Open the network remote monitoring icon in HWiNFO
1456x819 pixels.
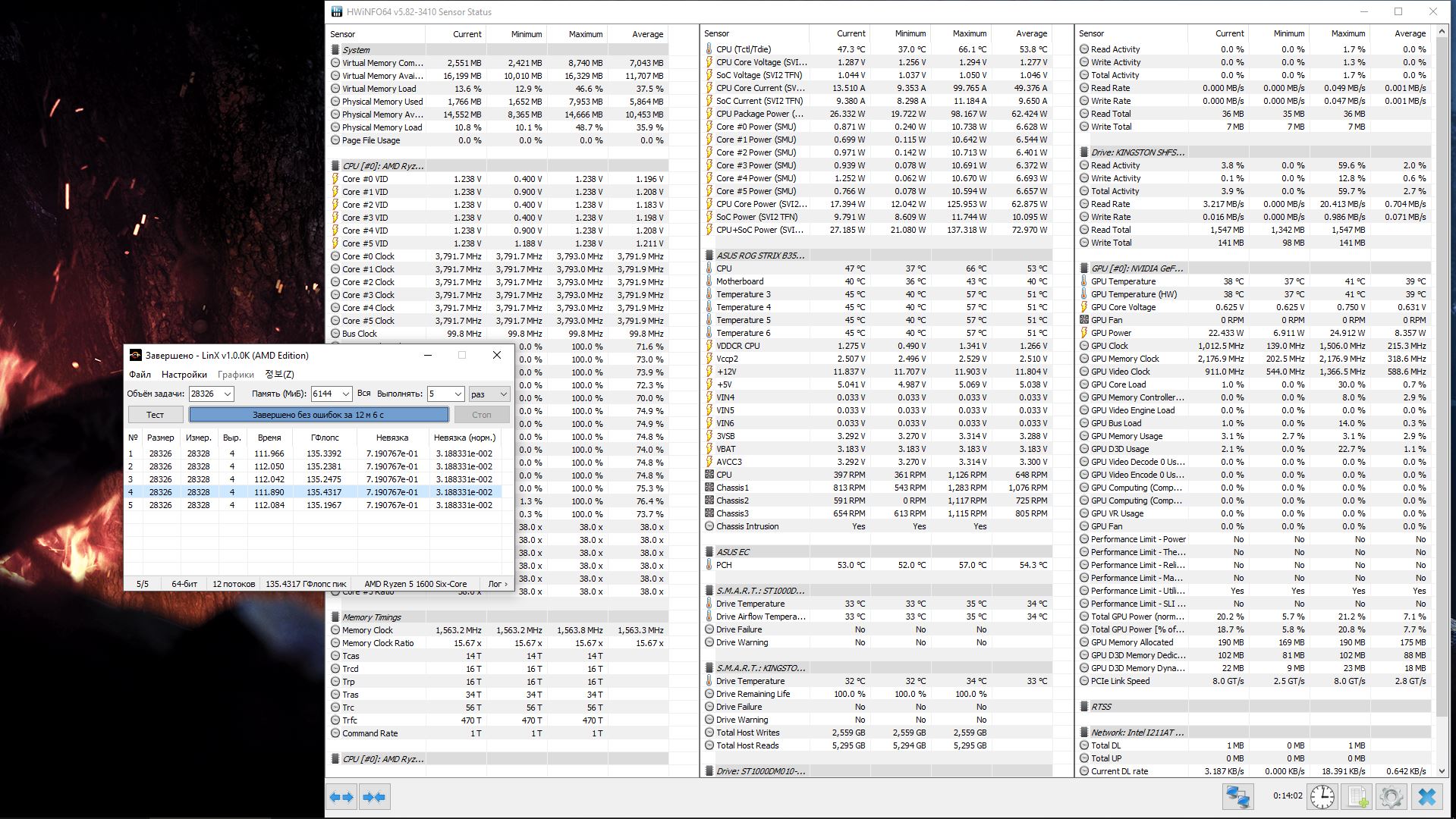coord(1238,797)
